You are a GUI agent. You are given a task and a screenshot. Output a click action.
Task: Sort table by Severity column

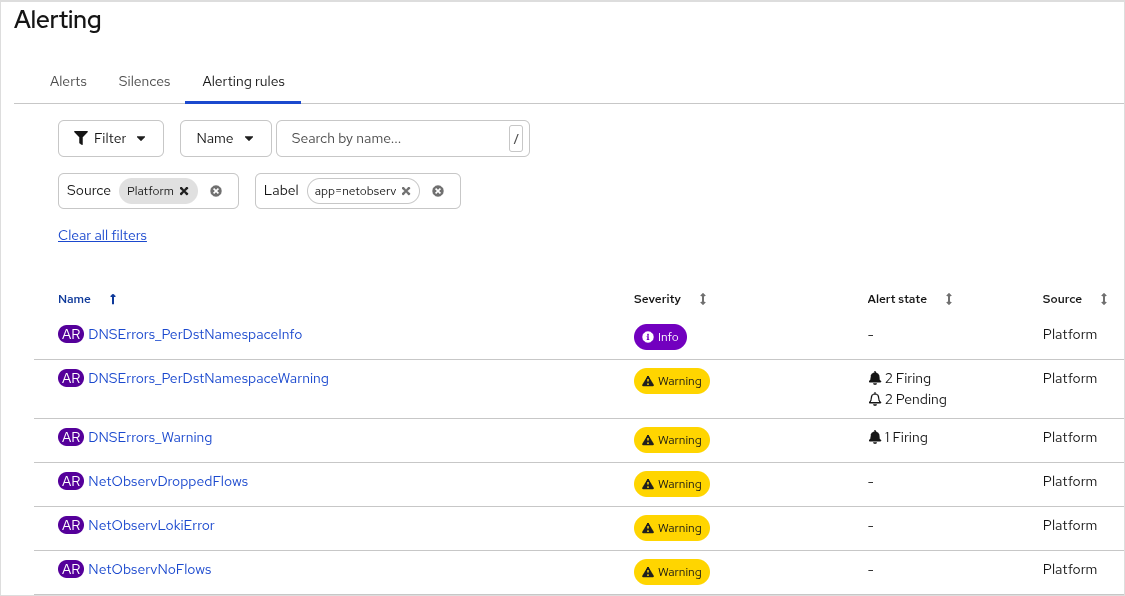tap(703, 299)
